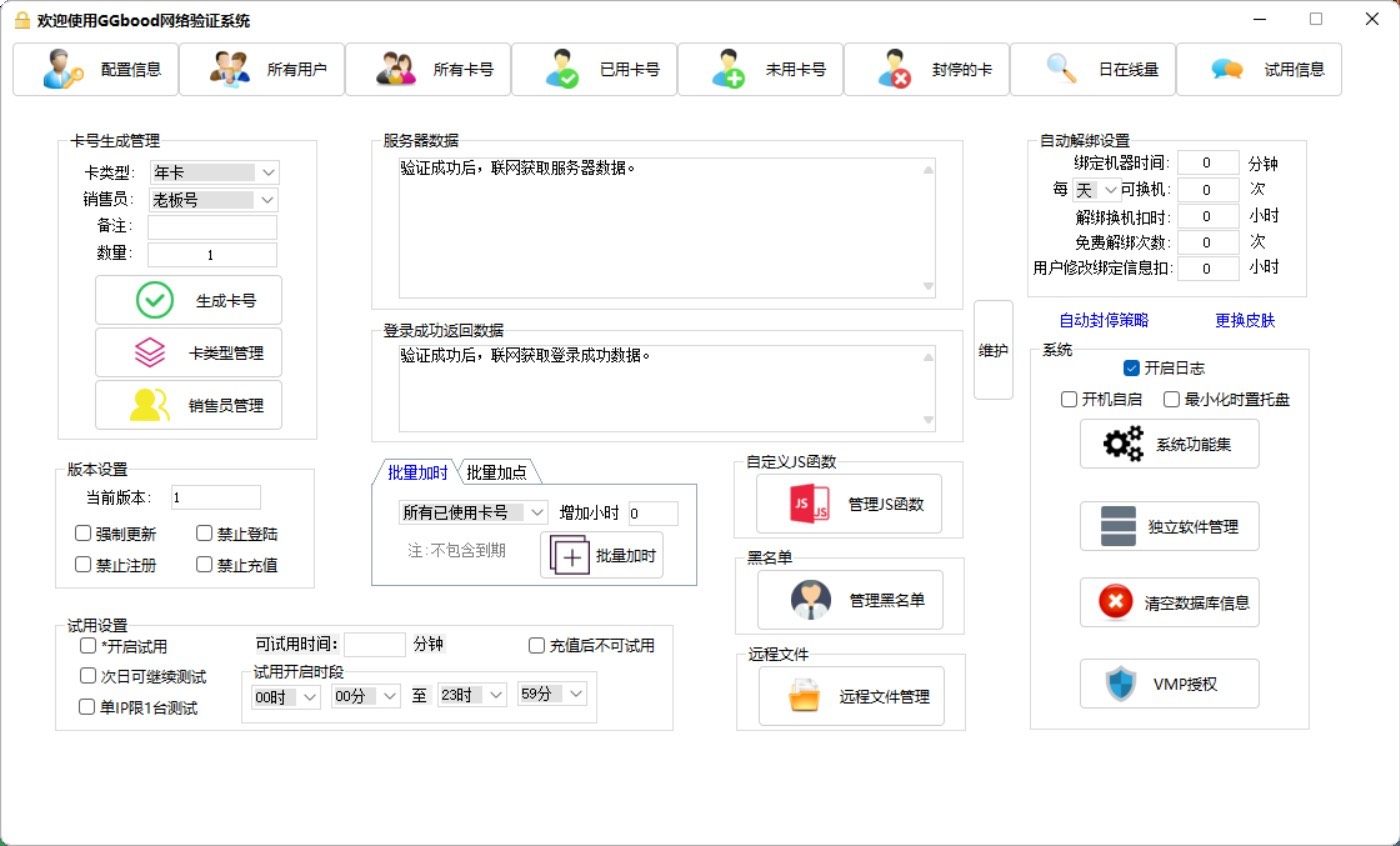This screenshot has height=846, width=1400.
Task: Open 日在线量 magnifier icon
Action: point(1061,68)
